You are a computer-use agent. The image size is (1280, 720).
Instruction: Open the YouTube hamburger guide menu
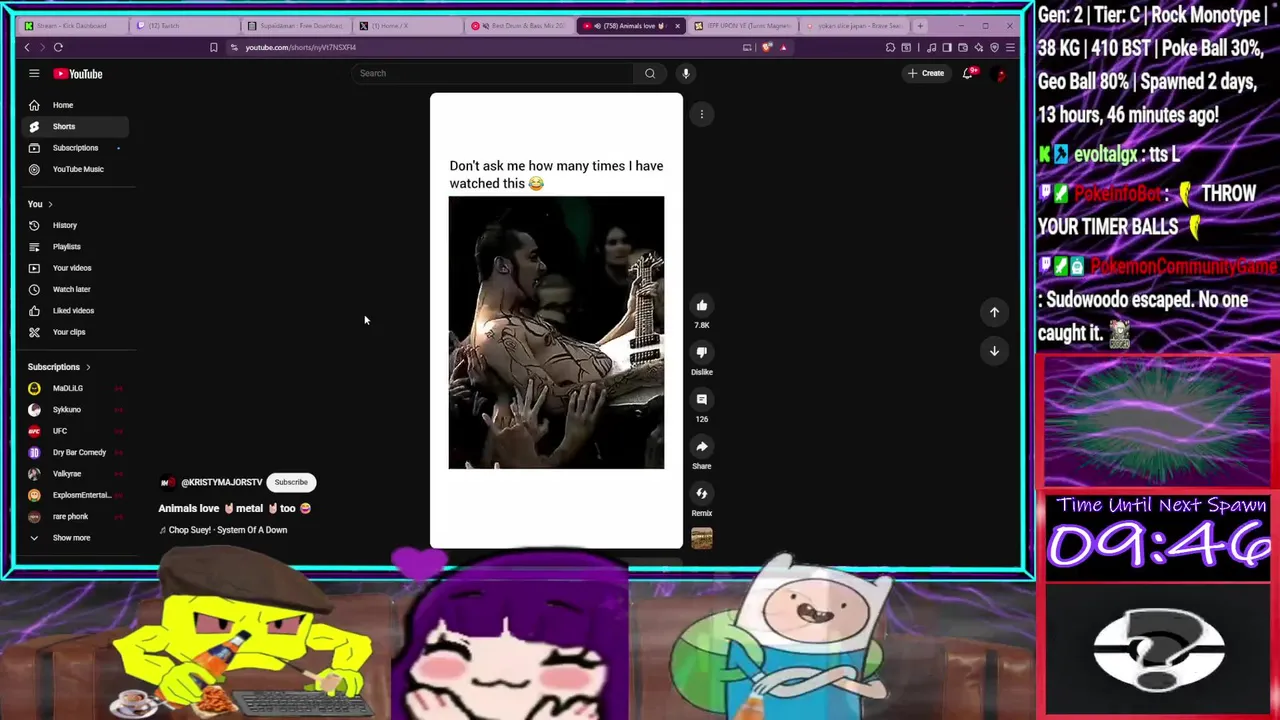[x=34, y=73]
